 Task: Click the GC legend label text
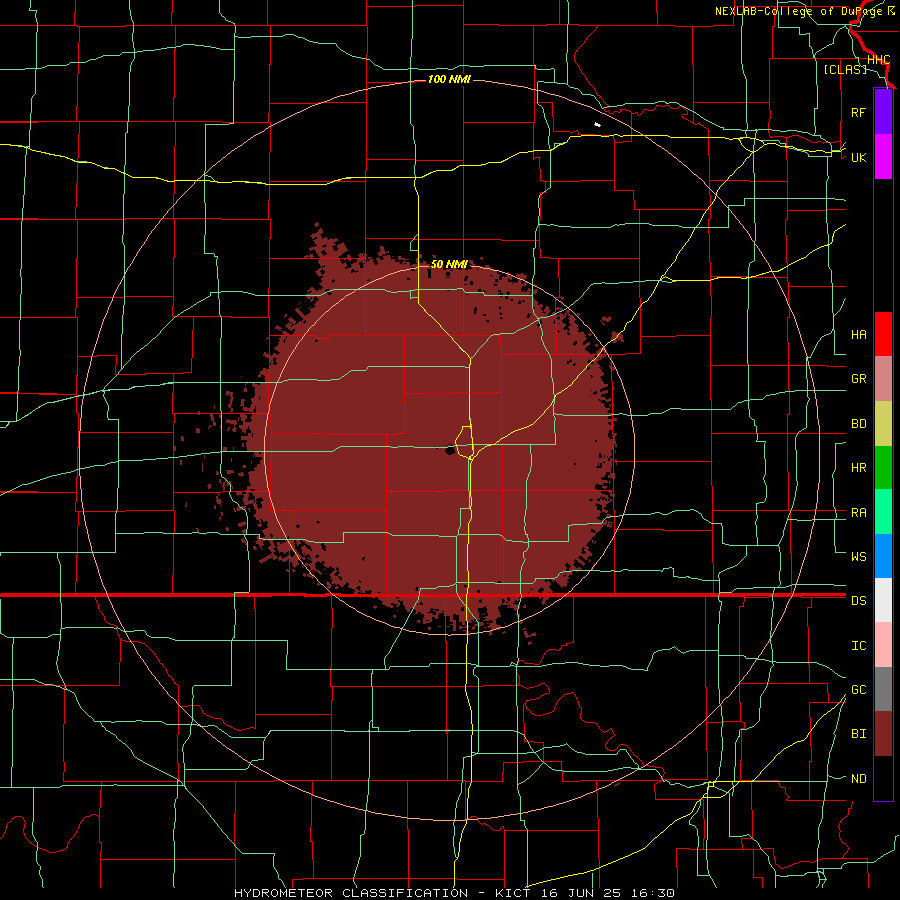(858, 690)
